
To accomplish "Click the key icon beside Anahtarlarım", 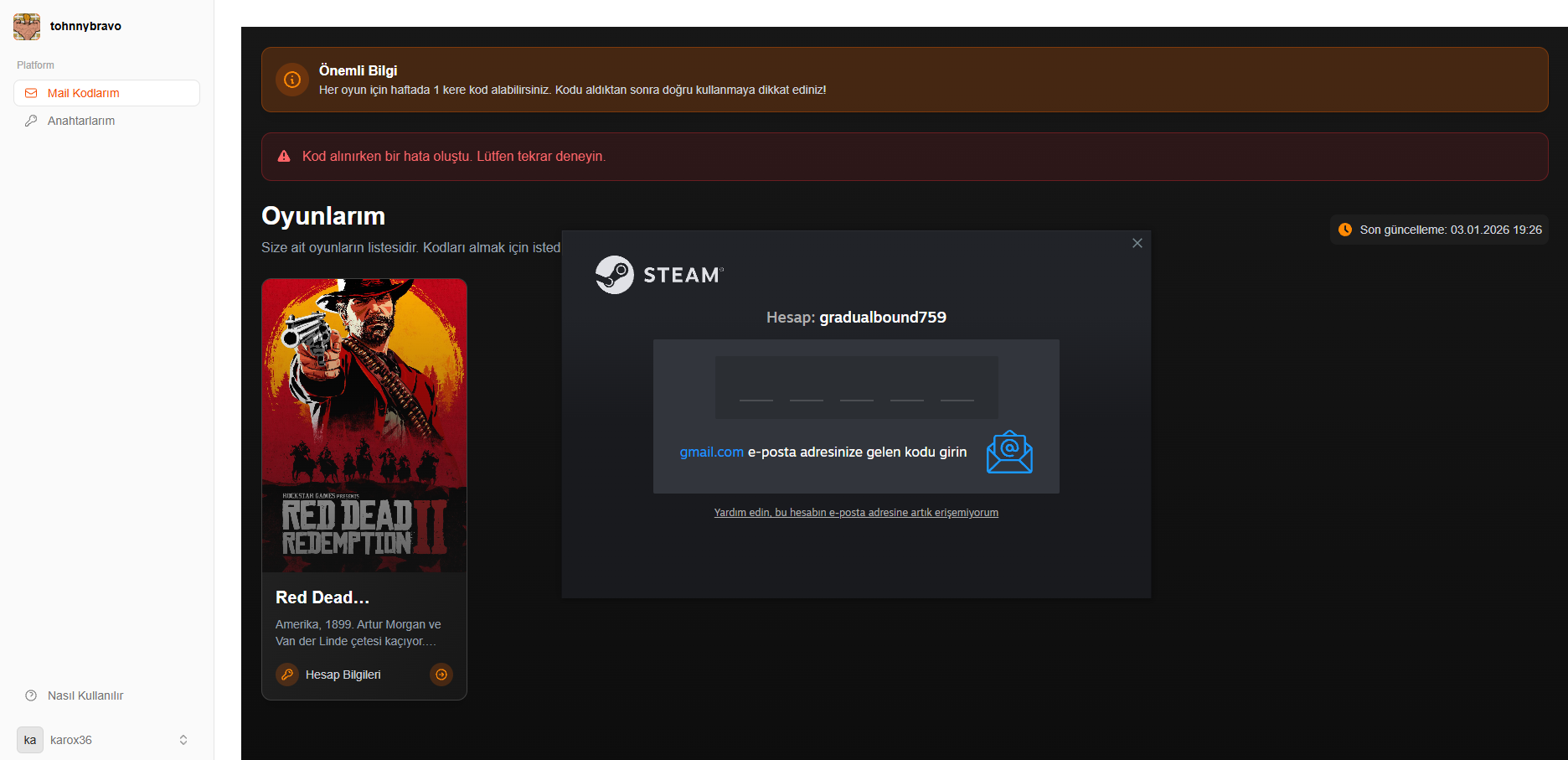I will (x=31, y=121).
